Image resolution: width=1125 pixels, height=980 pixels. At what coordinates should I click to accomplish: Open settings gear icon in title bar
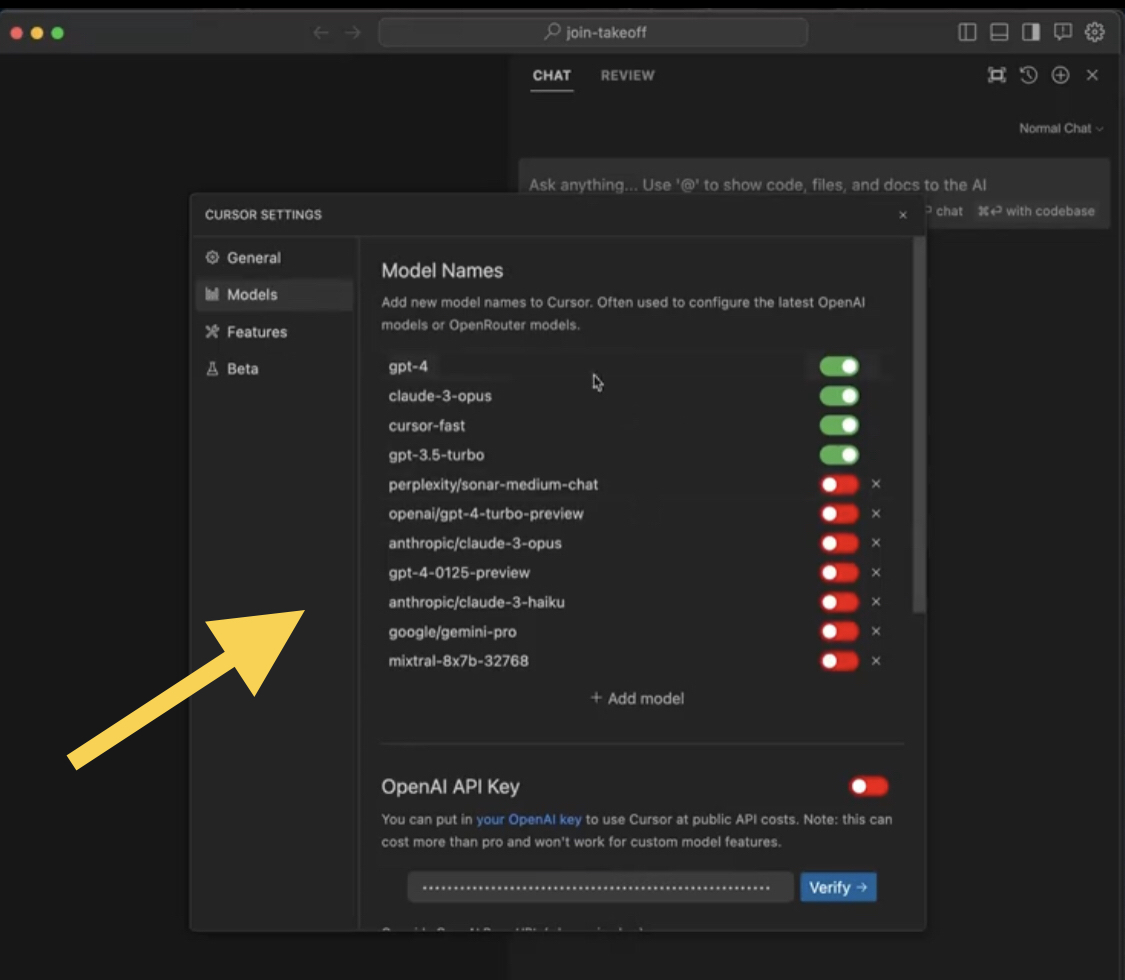[1095, 32]
